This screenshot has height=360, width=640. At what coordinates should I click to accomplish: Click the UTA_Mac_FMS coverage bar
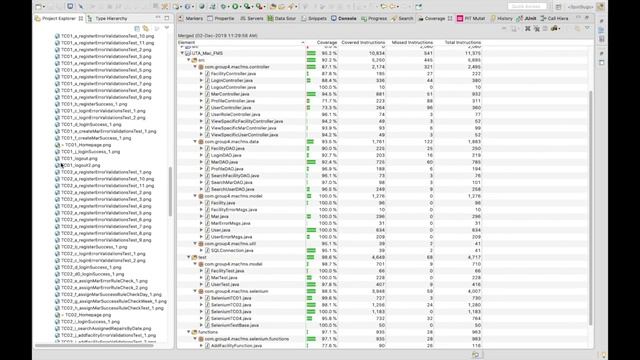coord(311,53)
